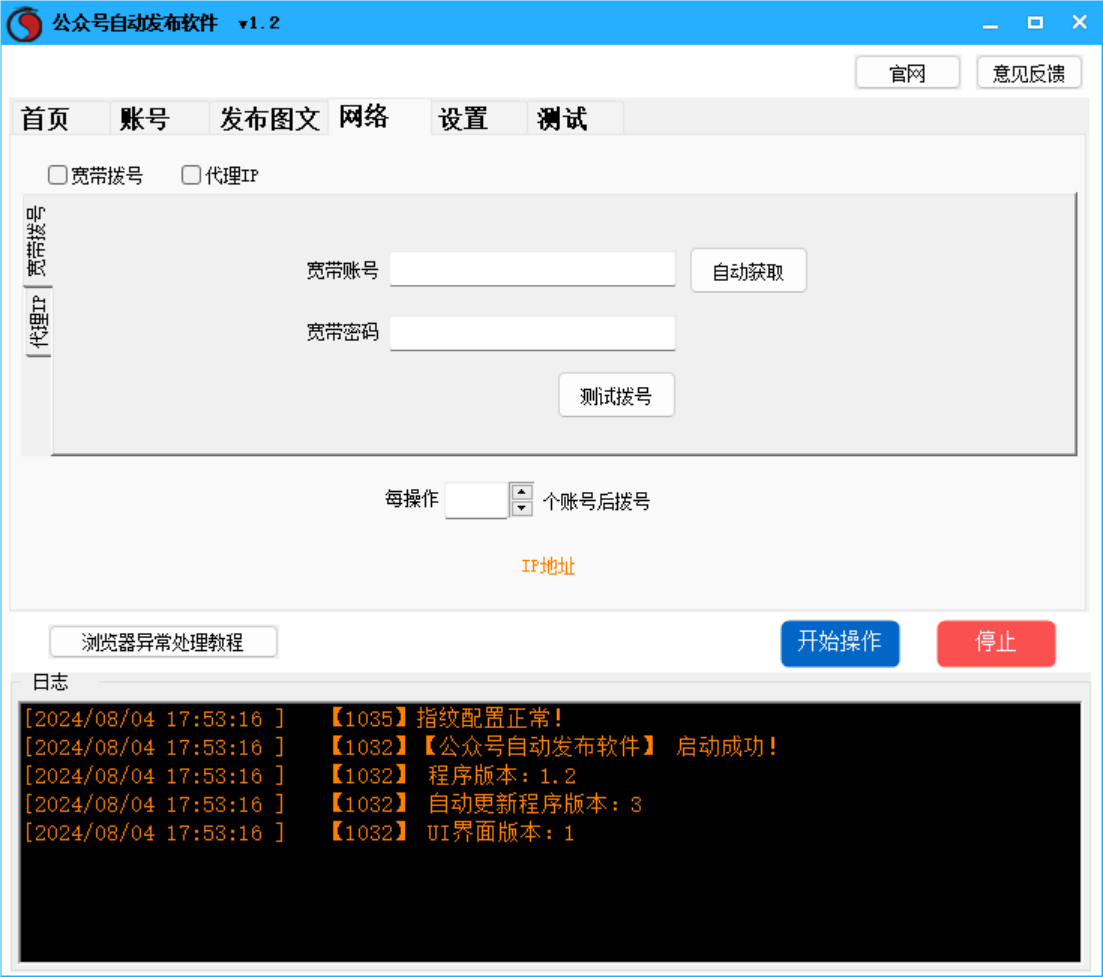Go to the 发布图文 tab
1103x977 pixels.
point(269,118)
